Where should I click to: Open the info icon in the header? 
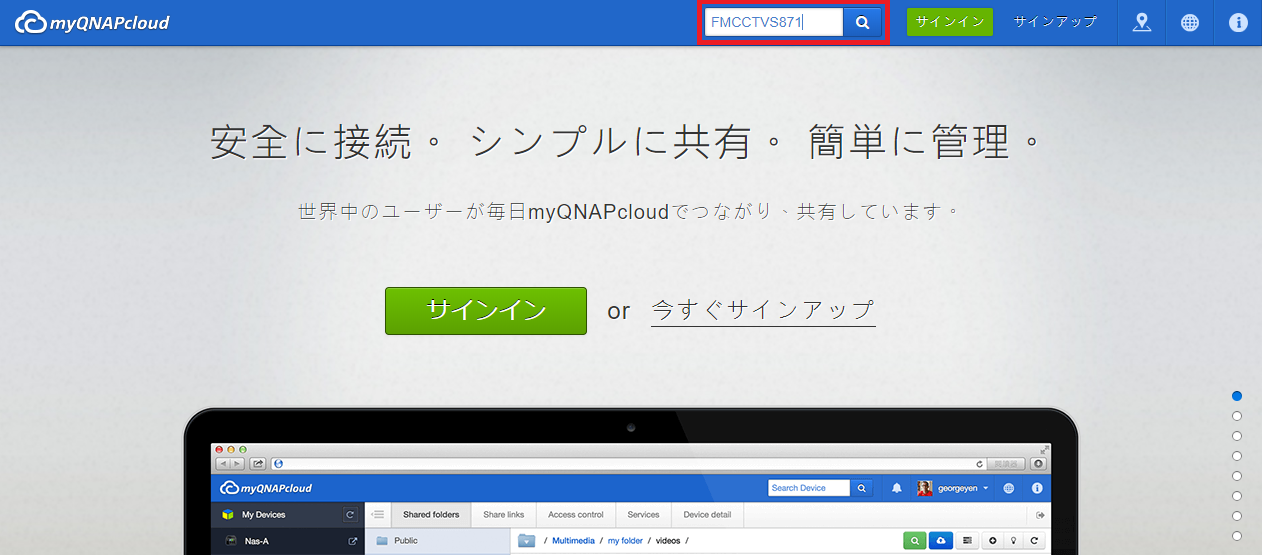point(1238,22)
